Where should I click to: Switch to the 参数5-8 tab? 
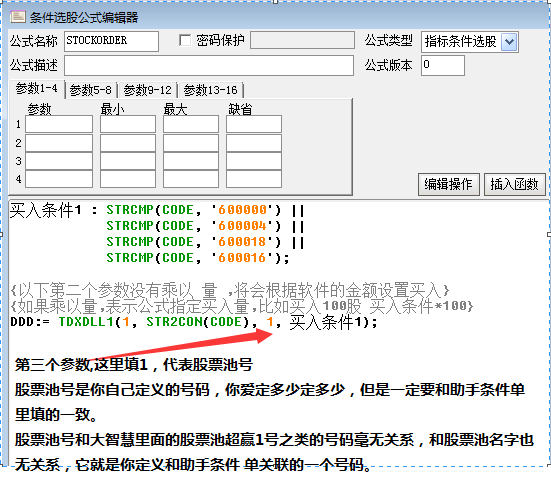(x=91, y=90)
